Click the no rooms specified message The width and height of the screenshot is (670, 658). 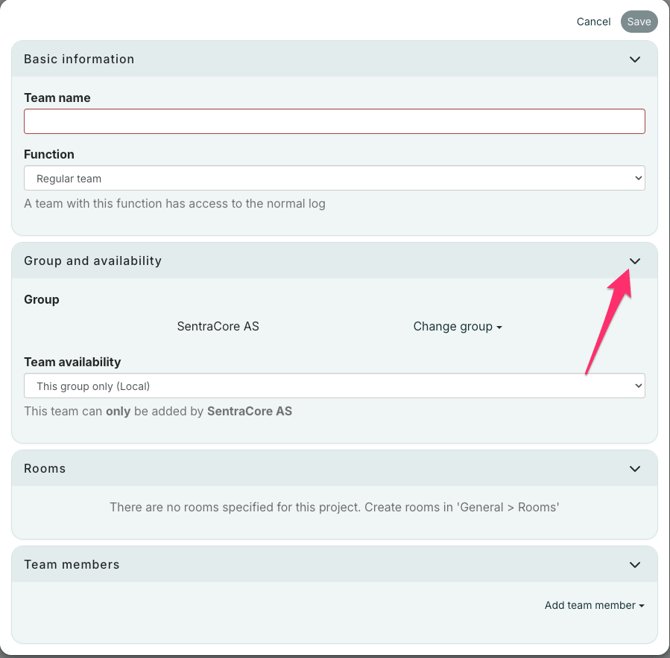coord(334,508)
